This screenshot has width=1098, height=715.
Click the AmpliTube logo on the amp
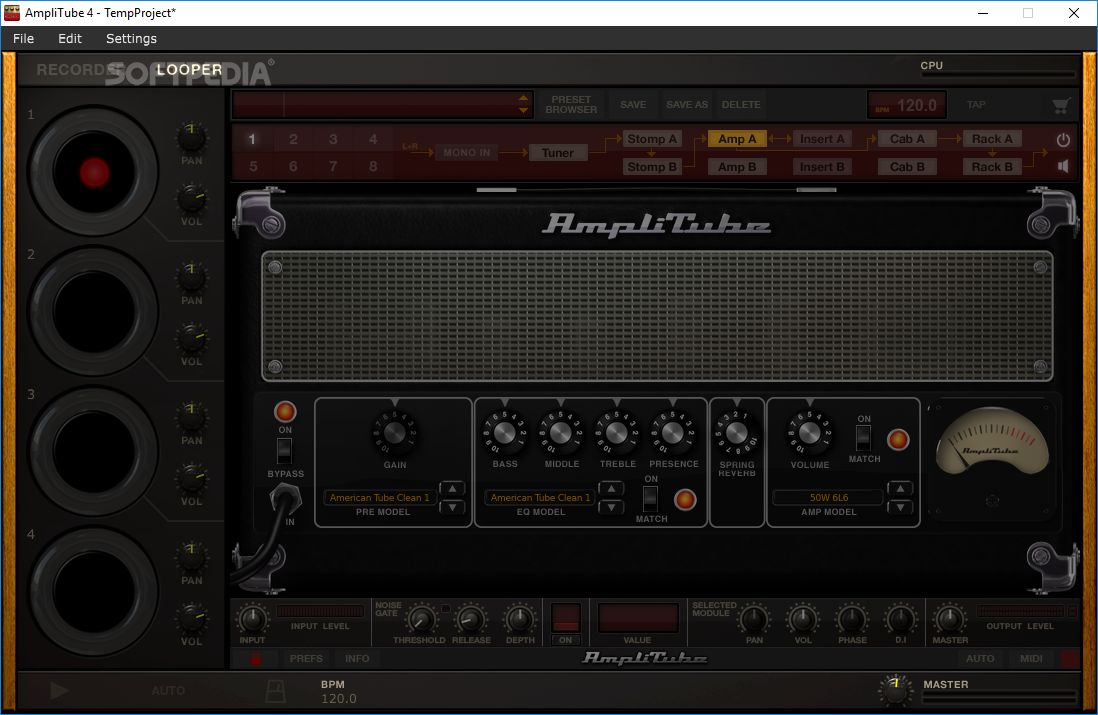(x=655, y=225)
